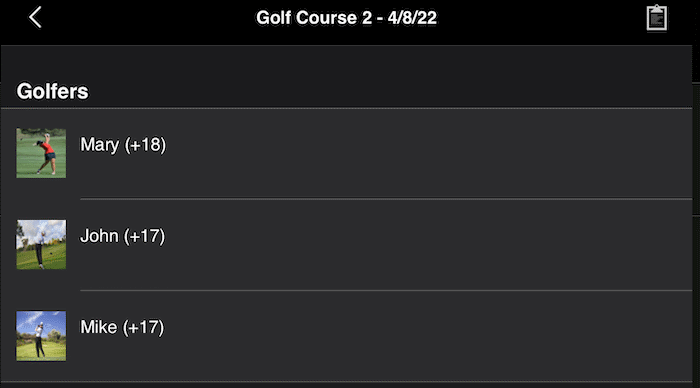Screen dimensions: 700x388
Task: Click the empty area of Mike's row
Action: 429,336
